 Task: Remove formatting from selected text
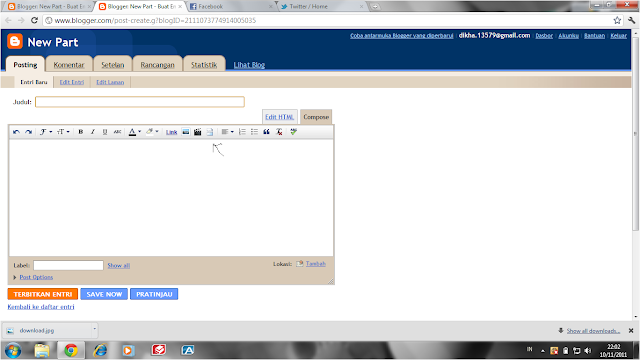pyautogui.click(x=279, y=132)
